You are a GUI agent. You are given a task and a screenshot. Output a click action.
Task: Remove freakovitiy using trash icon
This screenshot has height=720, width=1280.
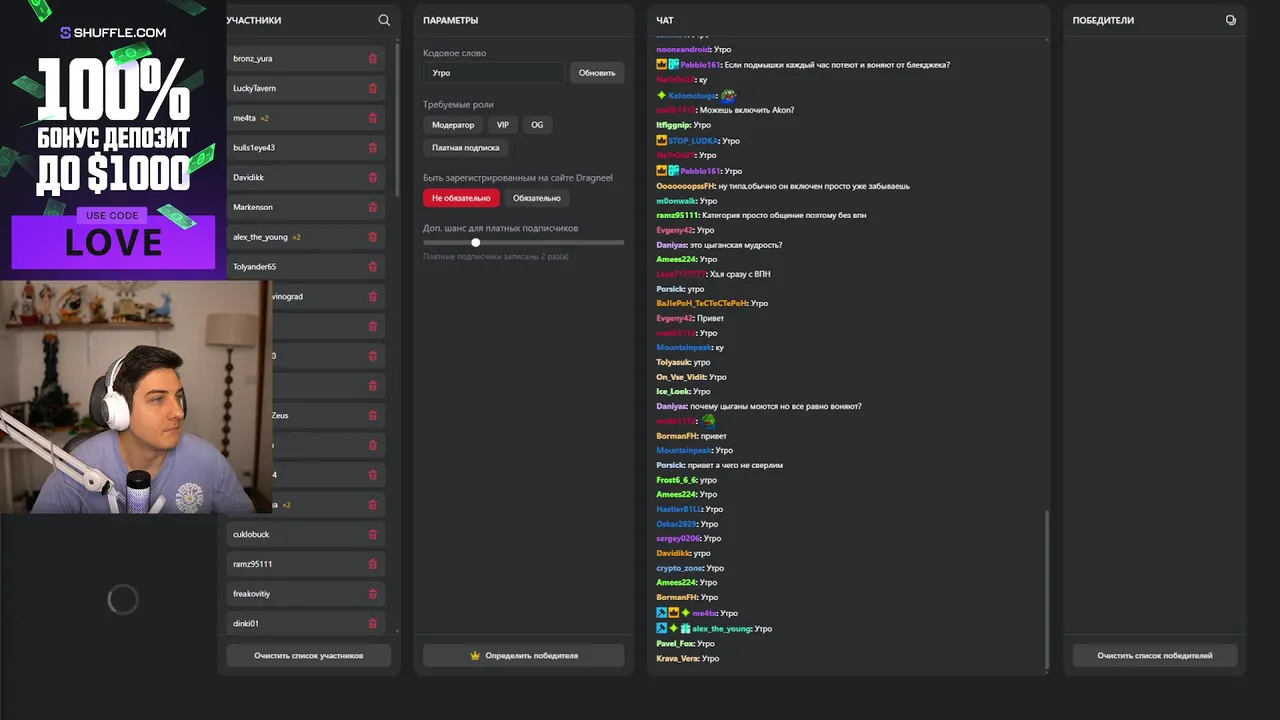(x=373, y=594)
